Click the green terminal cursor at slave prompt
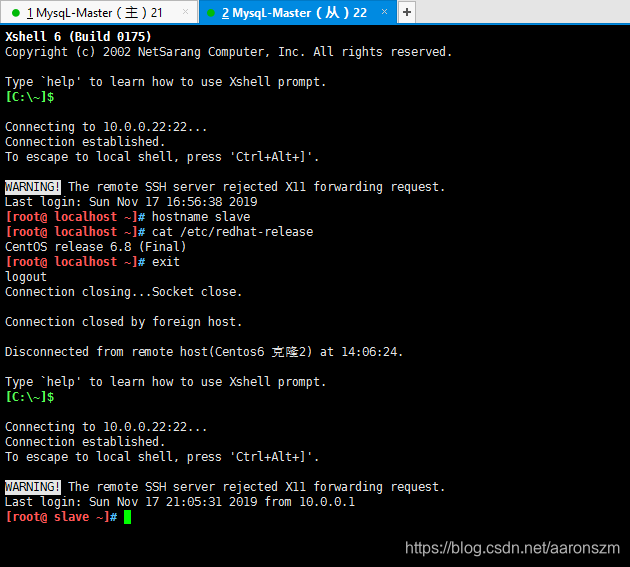The width and height of the screenshot is (630, 567). tap(127, 517)
